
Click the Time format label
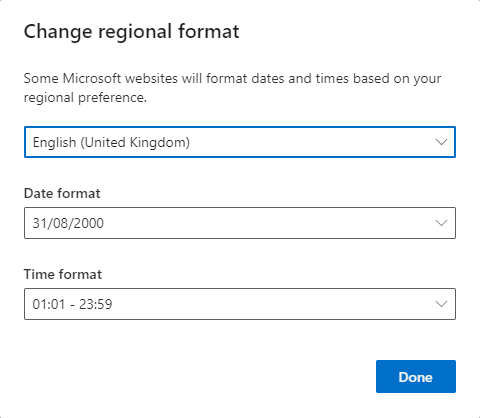pos(63,274)
